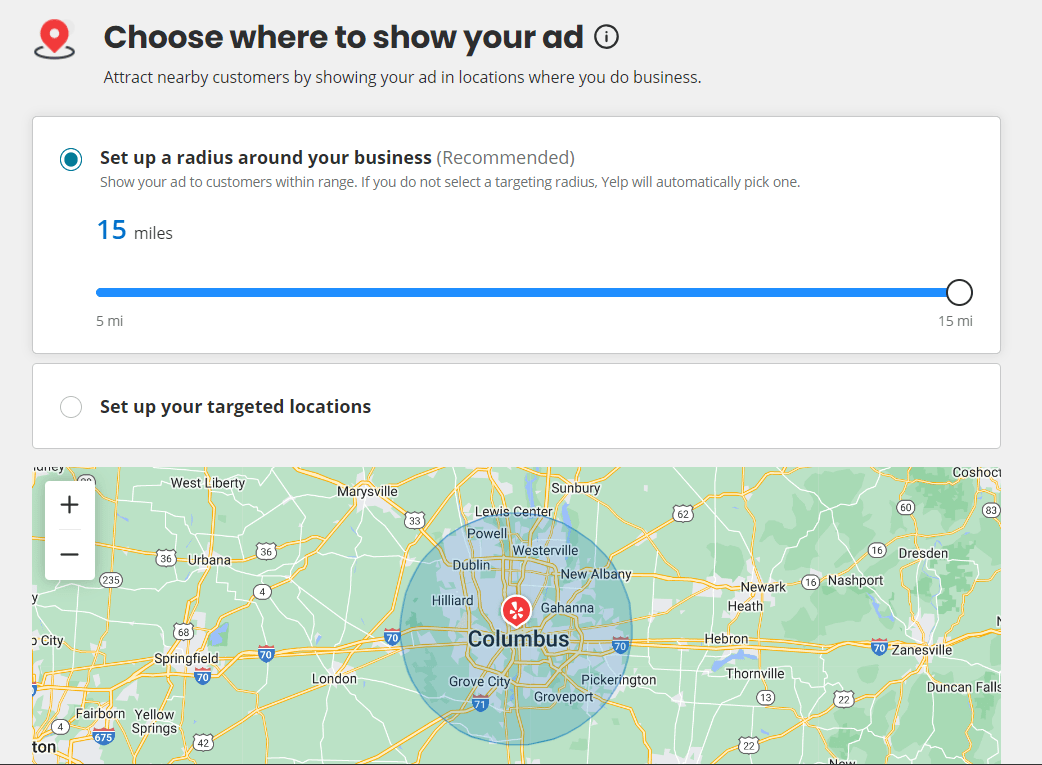Click the route 62 shield on map
Image resolution: width=1042 pixels, height=765 pixels.
coord(683,514)
